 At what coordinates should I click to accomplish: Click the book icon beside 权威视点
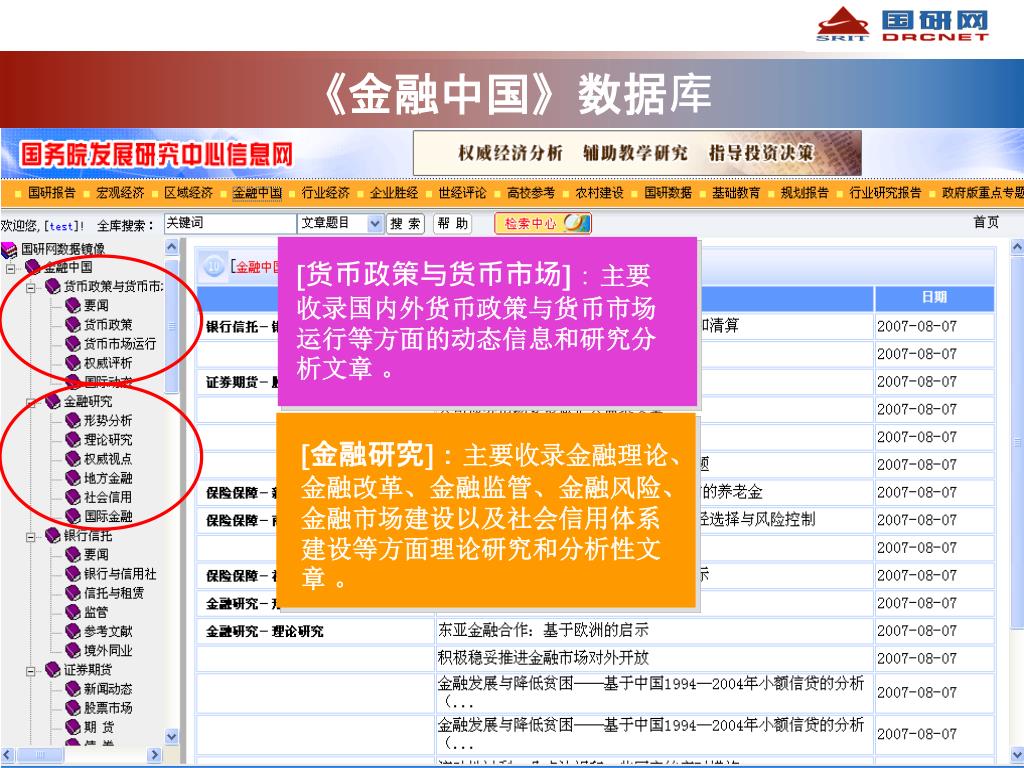pyautogui.click(x=73, y=458)
